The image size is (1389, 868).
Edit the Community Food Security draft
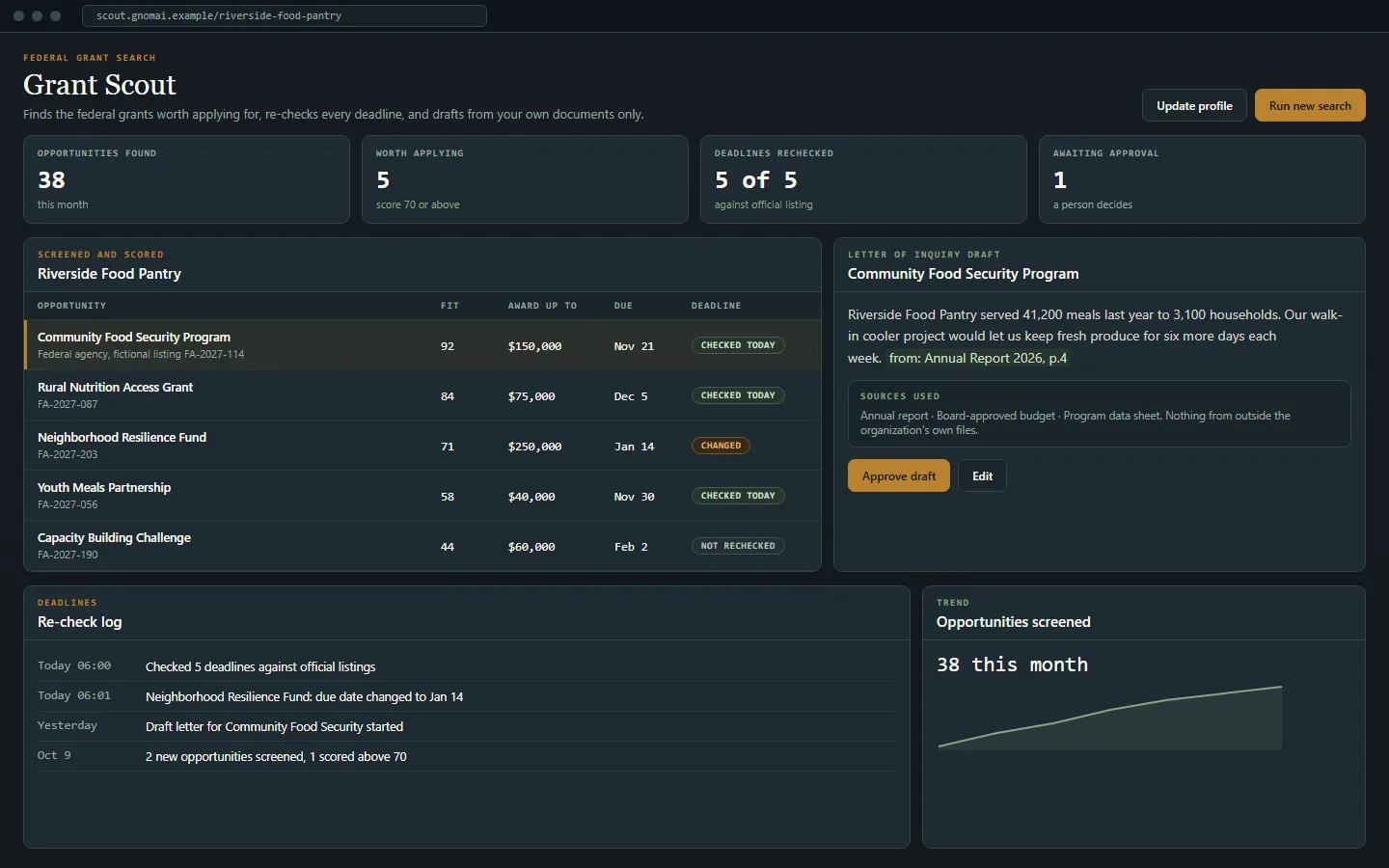click(x=982, y=475)
